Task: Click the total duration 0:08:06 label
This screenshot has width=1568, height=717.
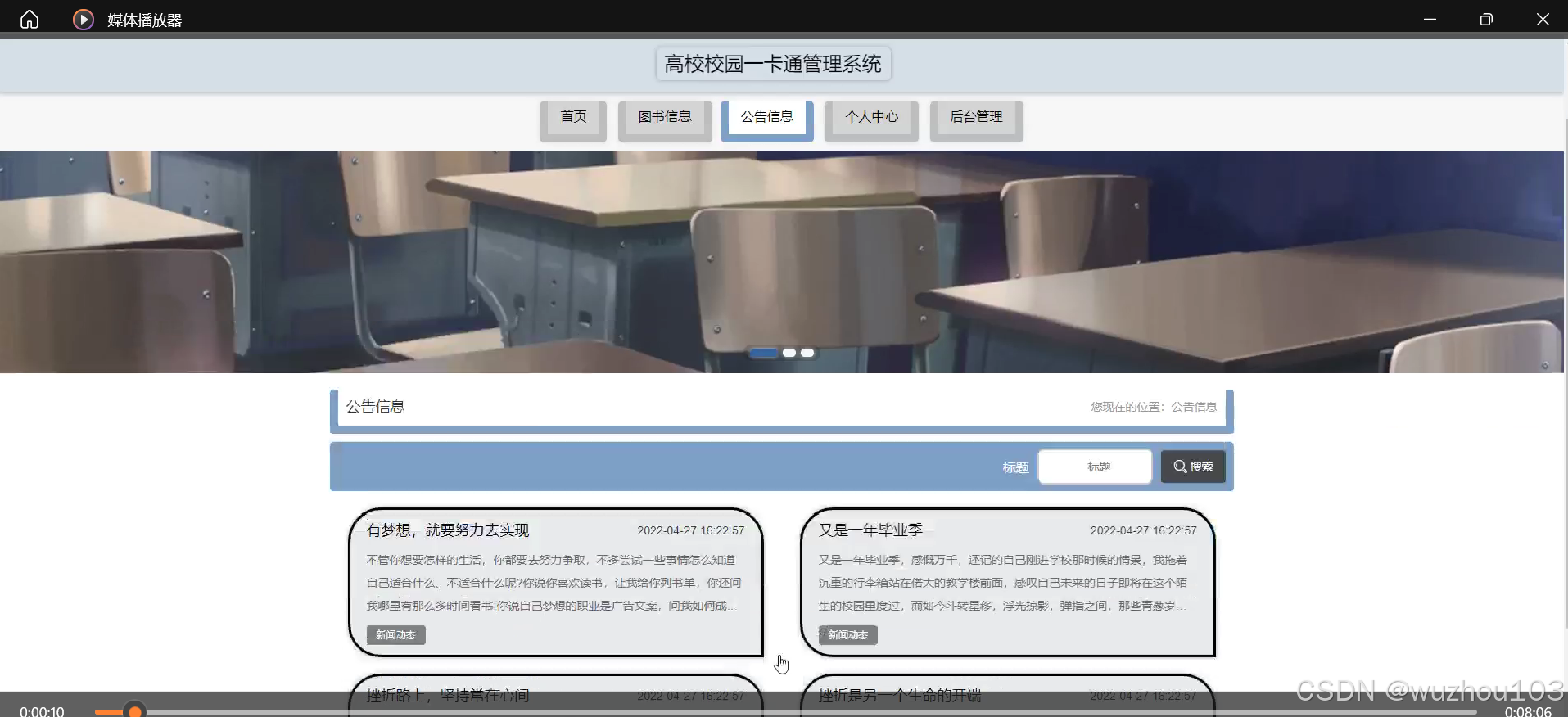Action: tap(1528, 711)
